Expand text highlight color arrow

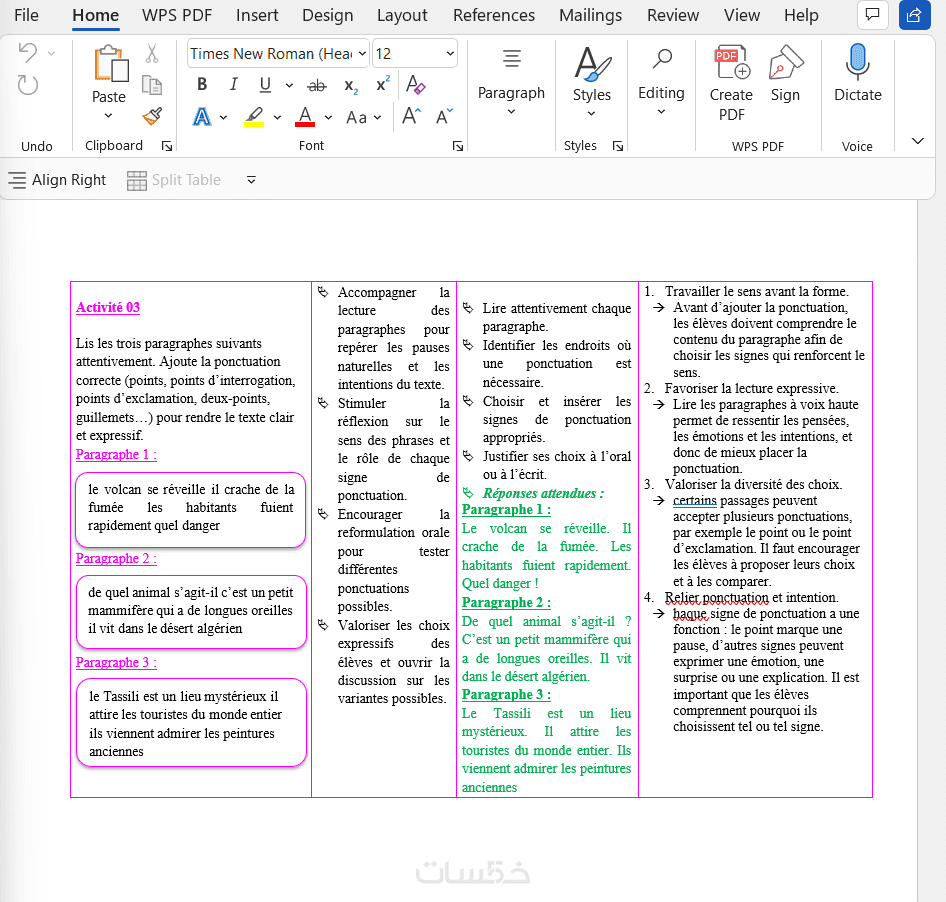pyautogui.click(x=278, y=117)
